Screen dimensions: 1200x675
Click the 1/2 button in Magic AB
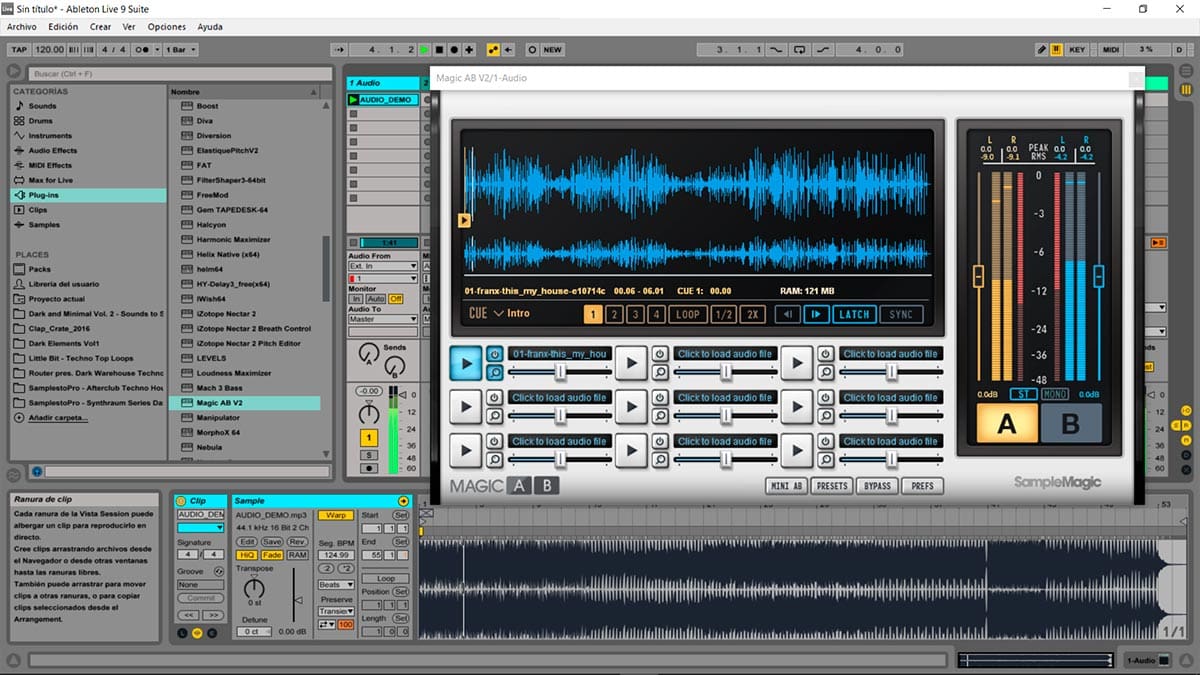coord(722,314)
